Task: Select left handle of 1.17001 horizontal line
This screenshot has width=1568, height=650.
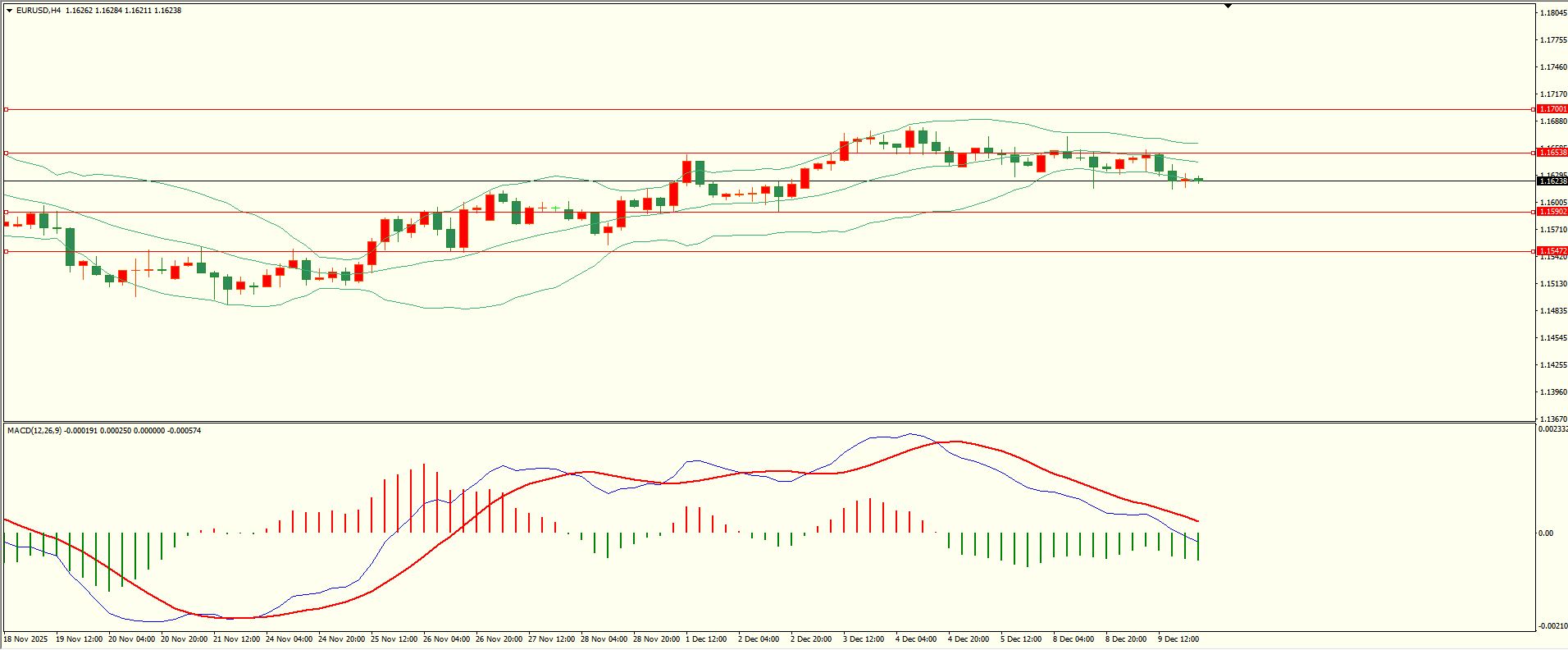Action: pyautogui.click(x=7, y=109)
